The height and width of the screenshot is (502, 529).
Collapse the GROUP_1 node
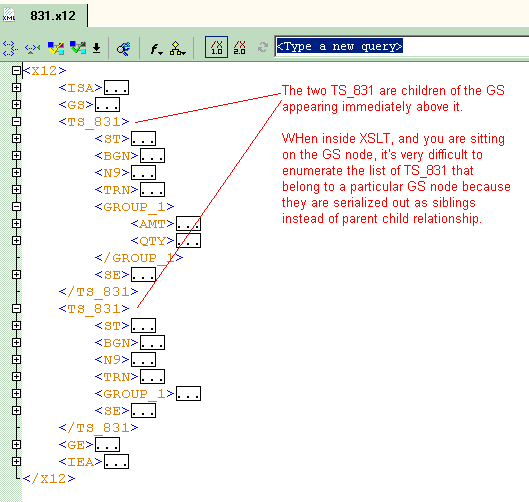16,206
